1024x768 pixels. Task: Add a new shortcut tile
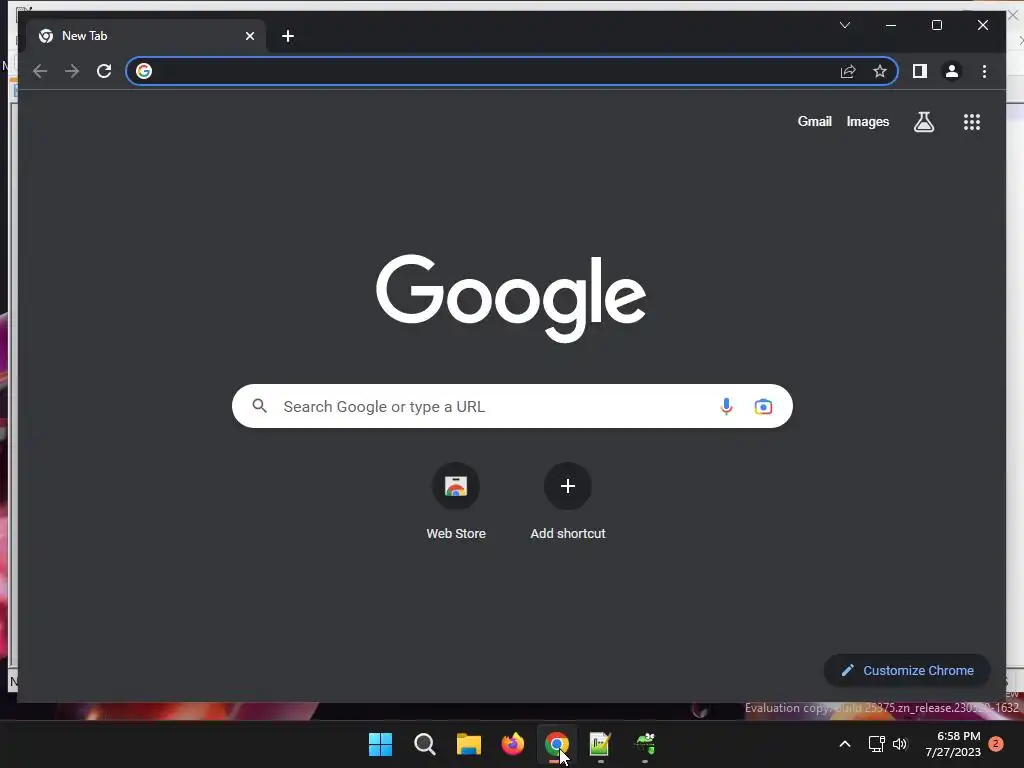point(568,502)
